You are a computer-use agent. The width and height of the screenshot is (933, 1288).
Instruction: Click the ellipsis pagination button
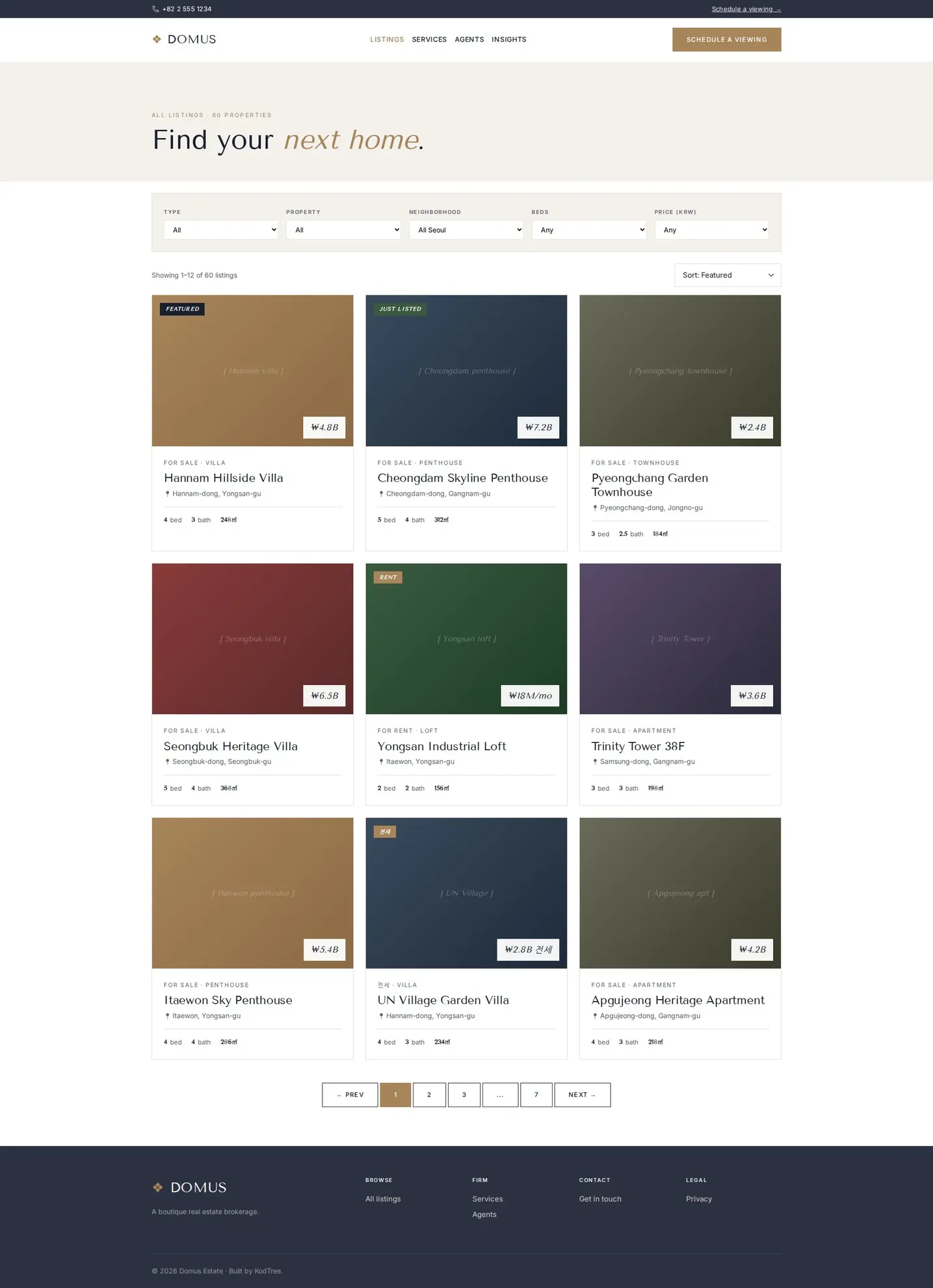500,1095
